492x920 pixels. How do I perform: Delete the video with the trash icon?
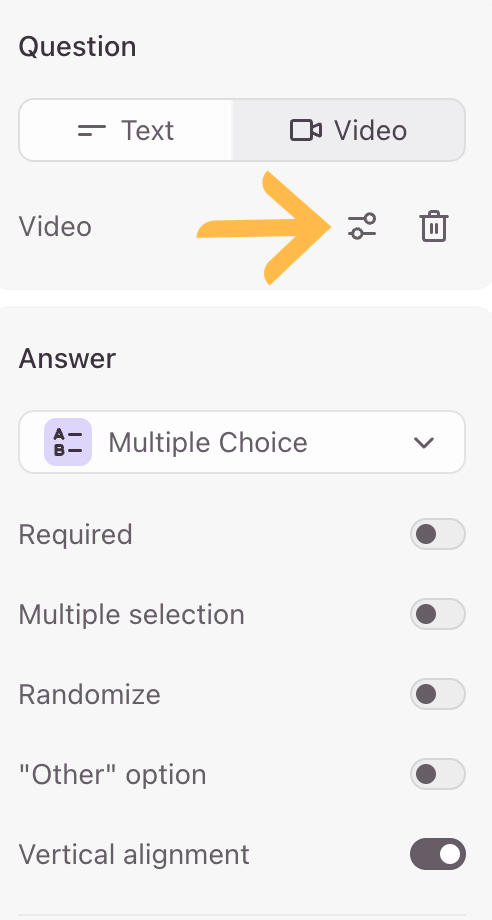tap(434, 226)
